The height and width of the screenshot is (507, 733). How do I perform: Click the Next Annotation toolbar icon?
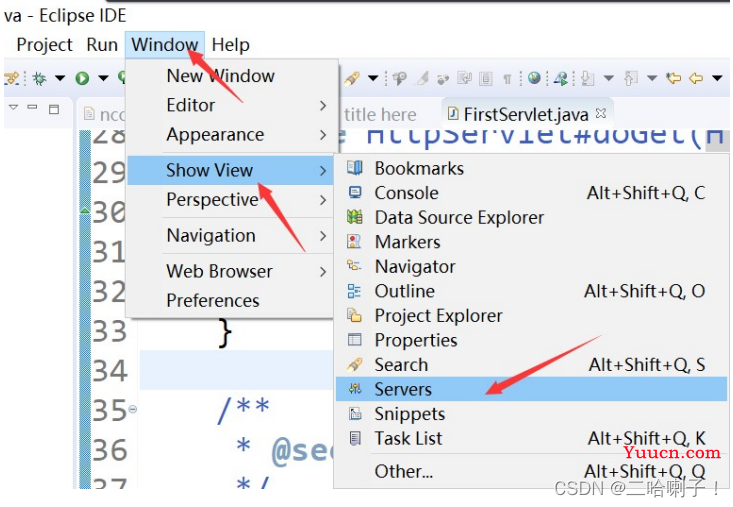tap(587, 79)
